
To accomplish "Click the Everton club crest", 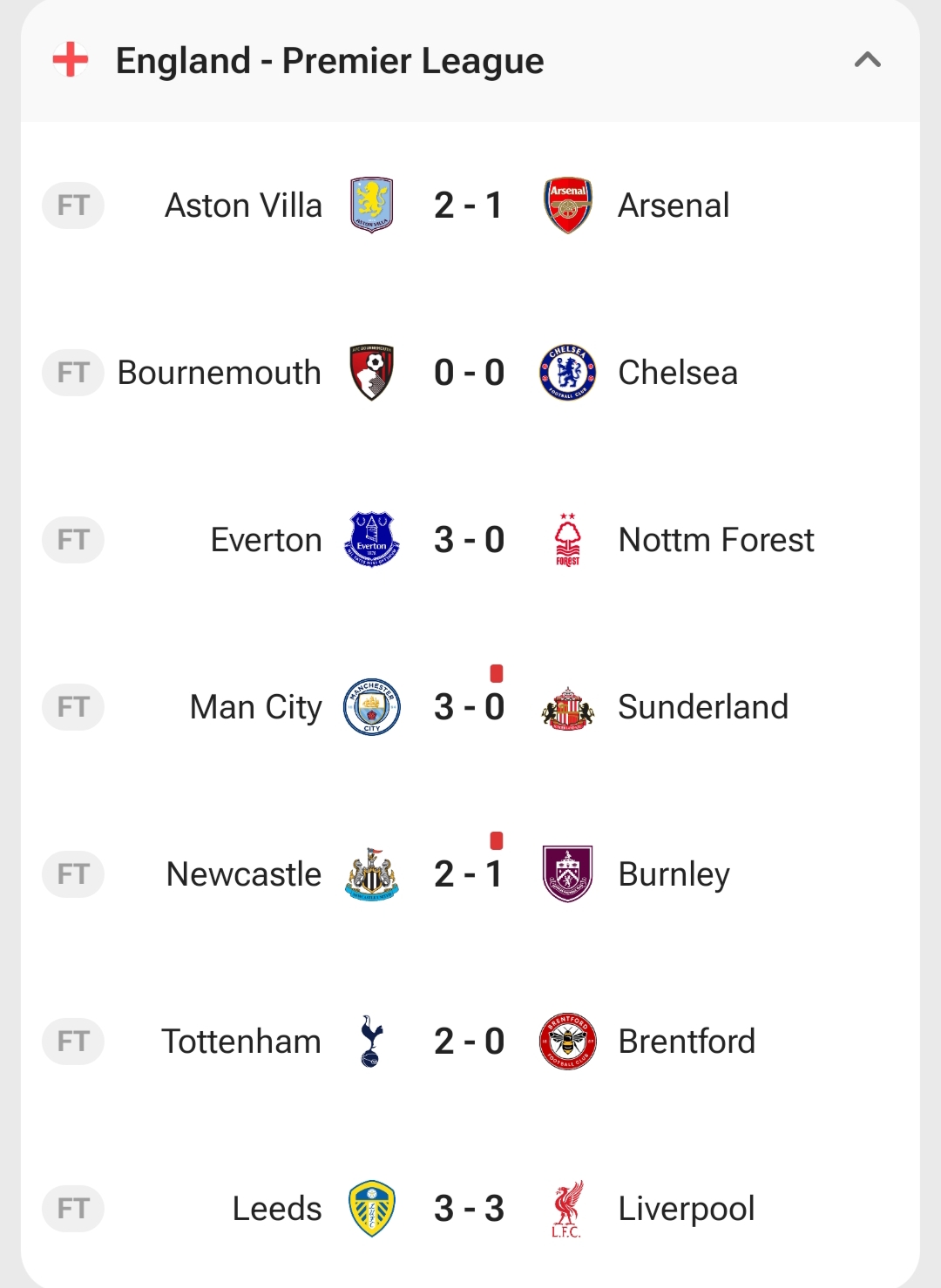I will pos(372,540).
